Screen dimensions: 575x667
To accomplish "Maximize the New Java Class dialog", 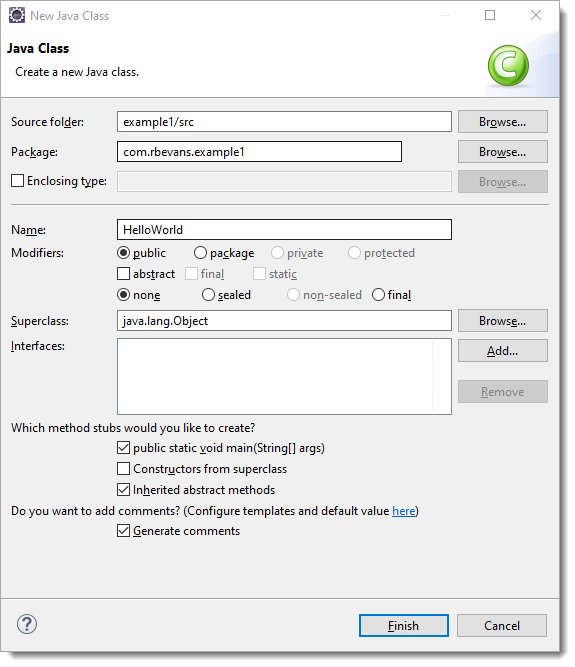I will (490, 15).
